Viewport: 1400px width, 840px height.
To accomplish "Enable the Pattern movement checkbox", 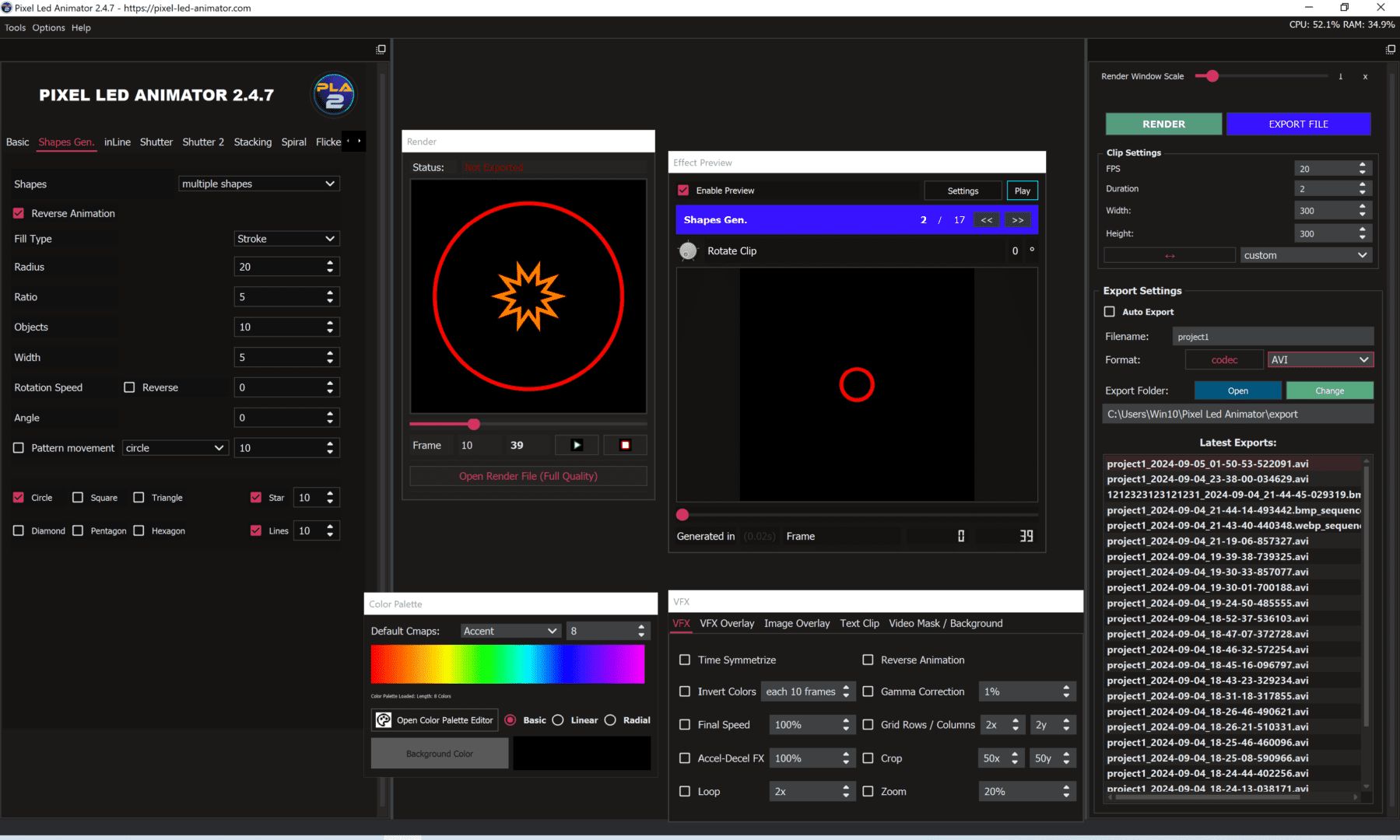I will 19,448.
